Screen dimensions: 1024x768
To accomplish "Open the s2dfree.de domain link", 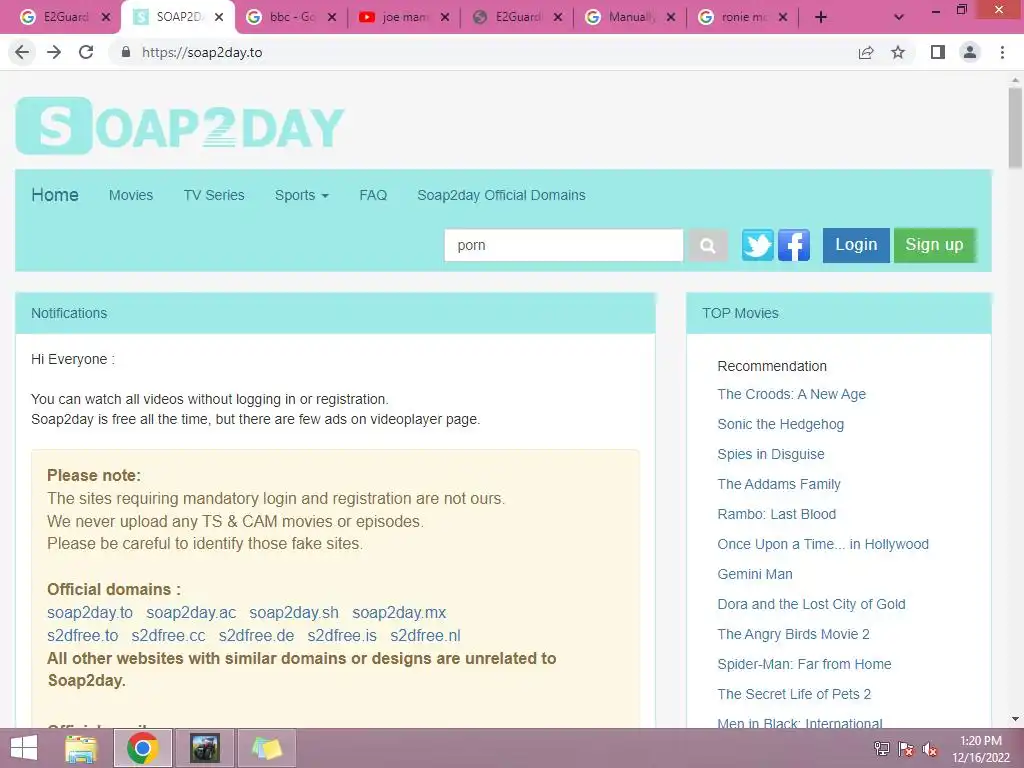I will 256,635.
